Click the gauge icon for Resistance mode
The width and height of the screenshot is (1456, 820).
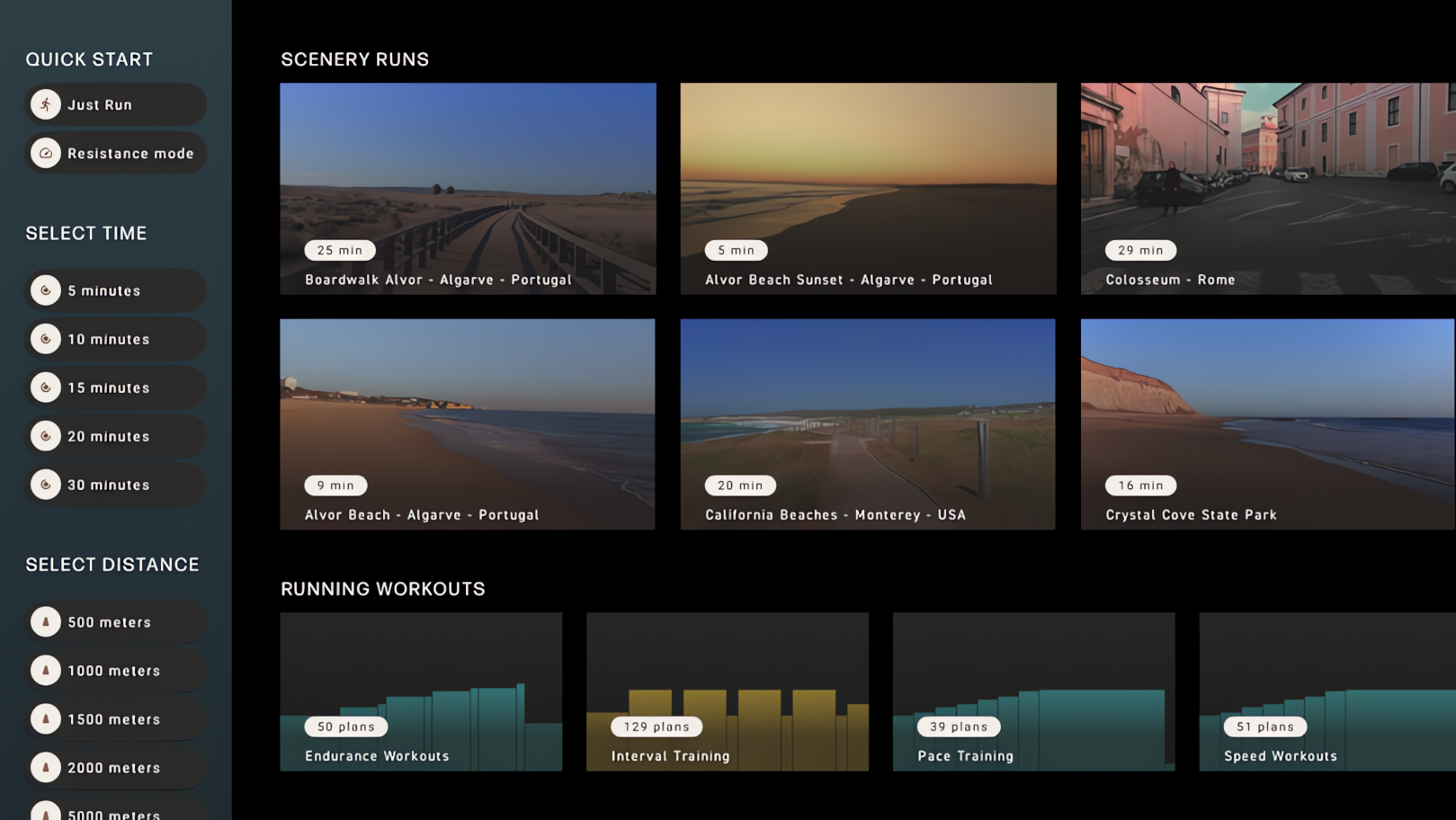click(x=46, y=154)
